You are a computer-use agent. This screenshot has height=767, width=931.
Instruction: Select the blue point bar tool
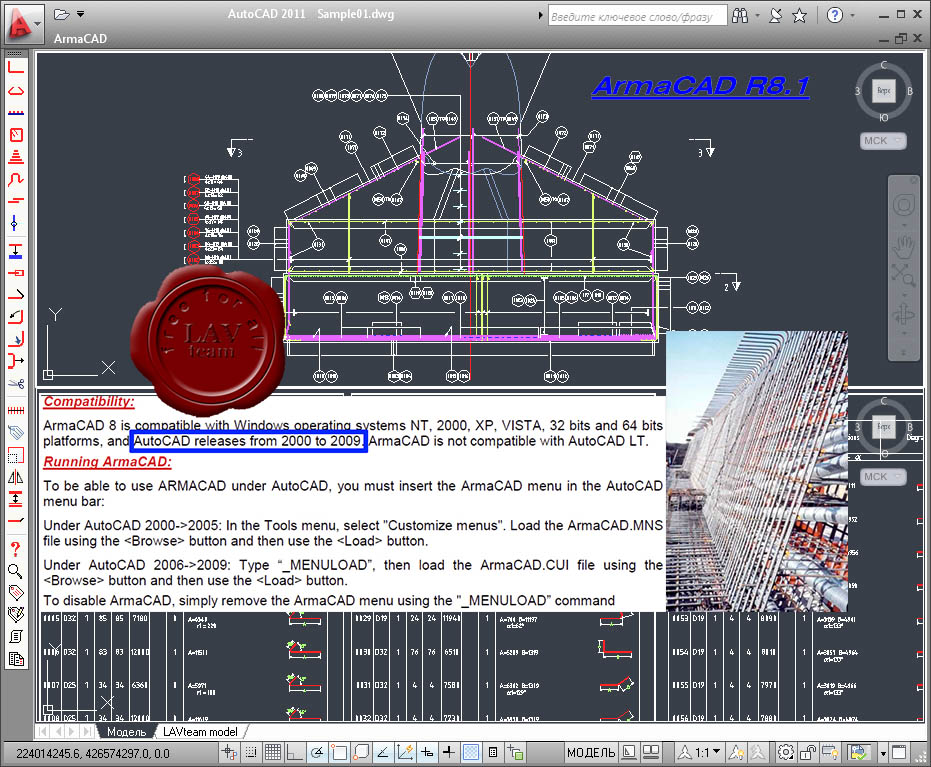point(15,223)
